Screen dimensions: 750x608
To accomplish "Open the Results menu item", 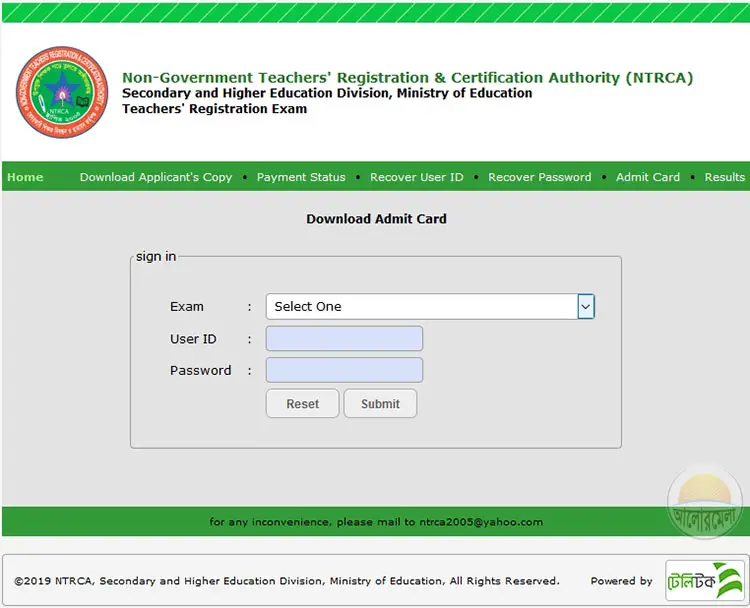I will tap(725, 177).
